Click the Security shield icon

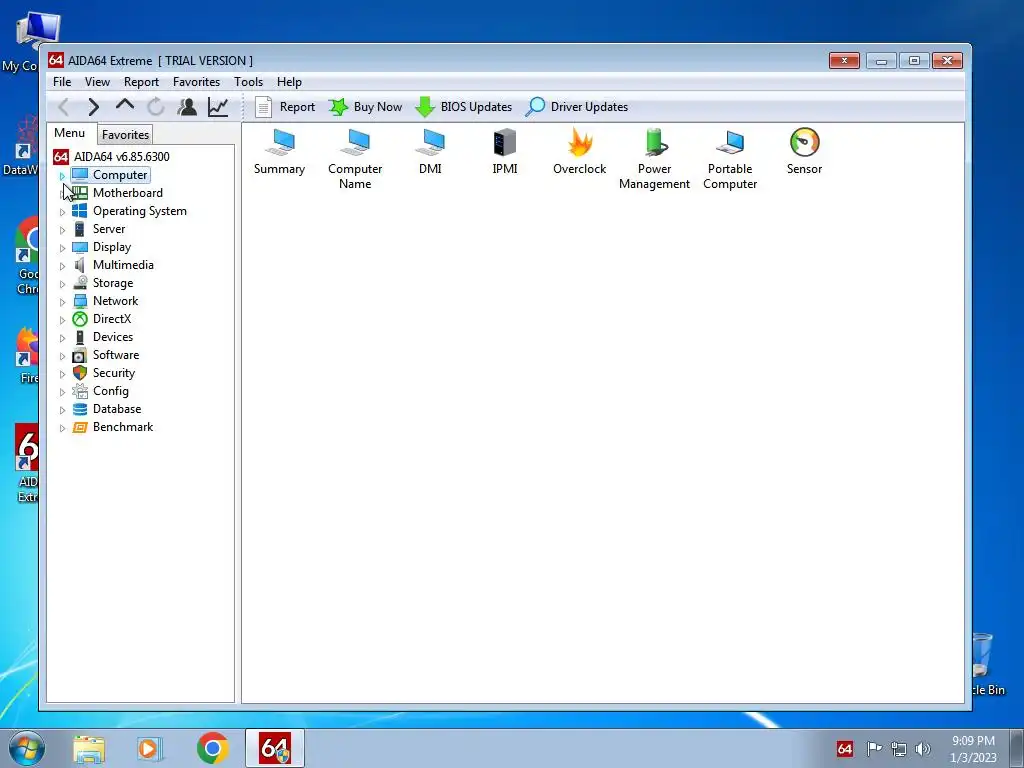pos(80,373)
